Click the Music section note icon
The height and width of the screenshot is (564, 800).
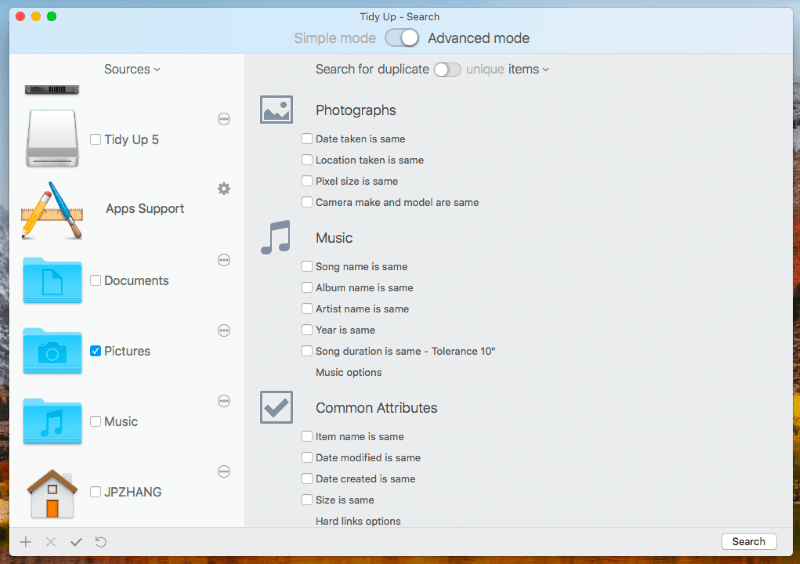point(276,237)
